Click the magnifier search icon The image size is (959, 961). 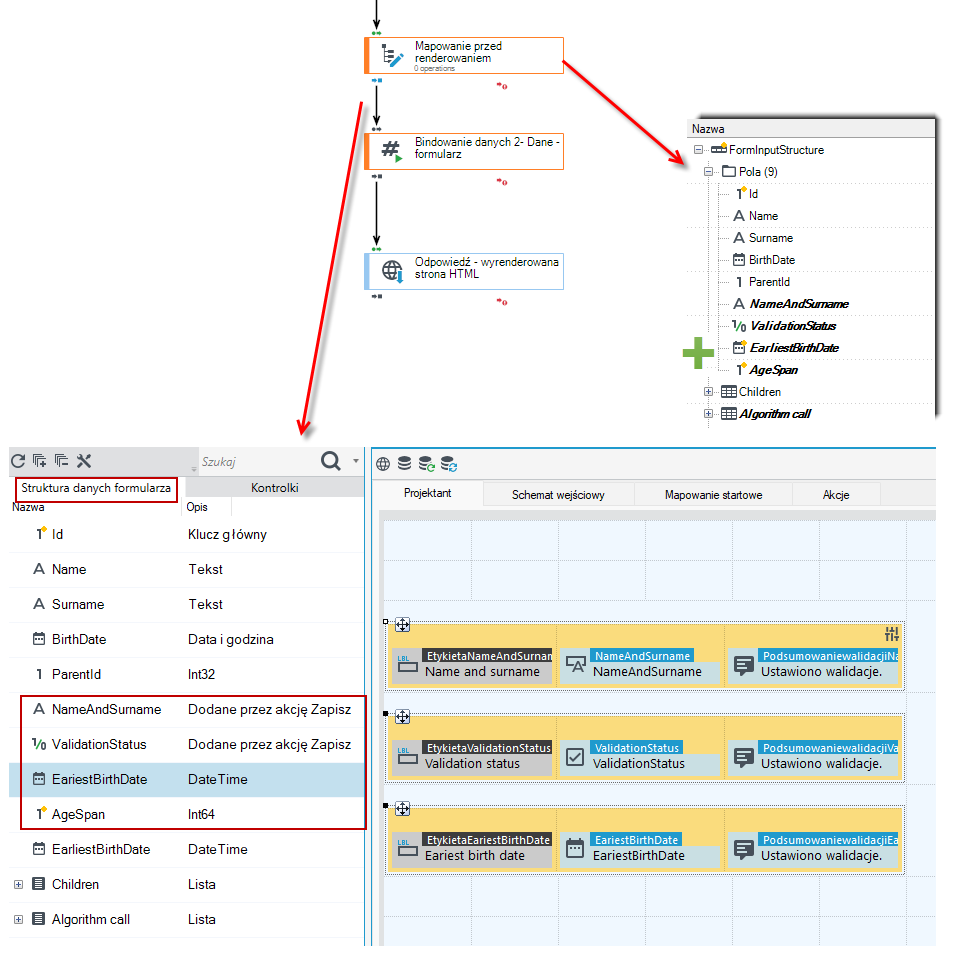point(331,461)
